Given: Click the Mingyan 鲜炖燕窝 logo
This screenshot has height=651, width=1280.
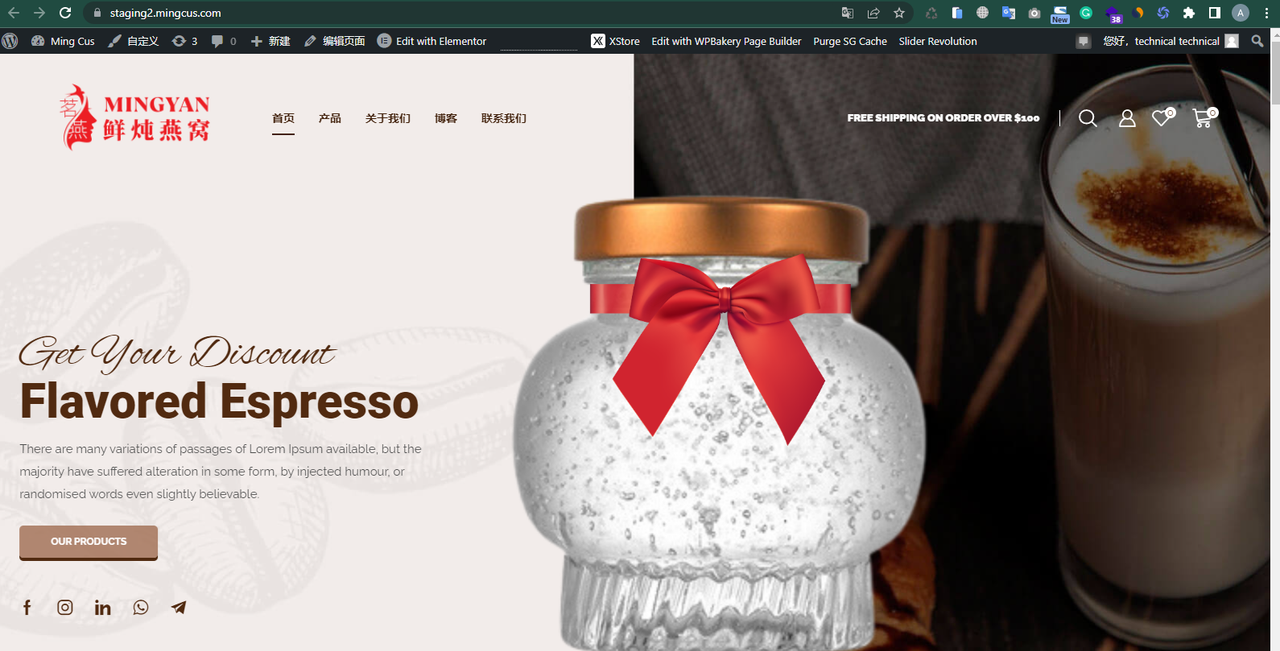Looking at the screenshot, I should [134, 118].
